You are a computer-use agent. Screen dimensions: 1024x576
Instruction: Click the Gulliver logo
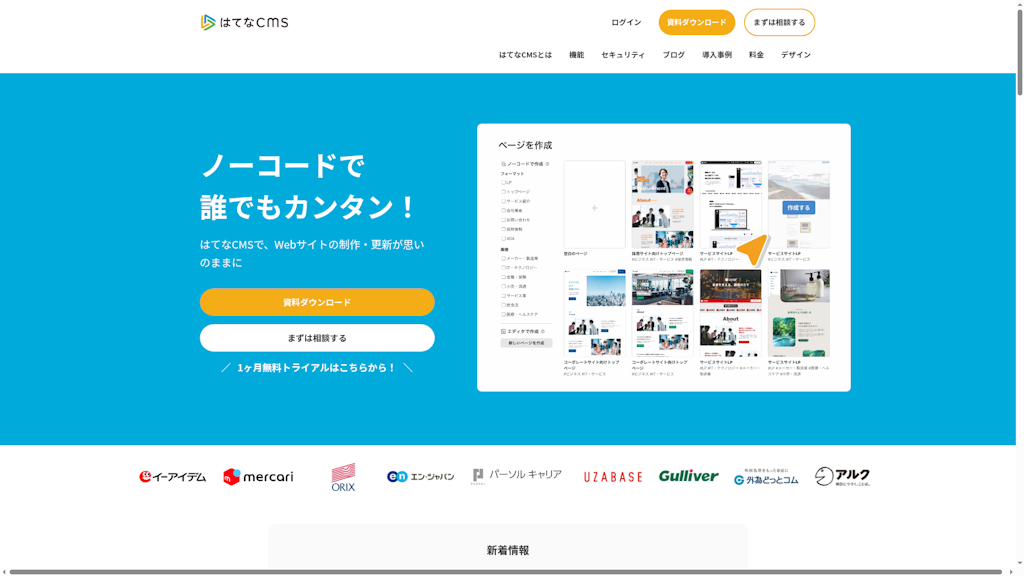point(688,476)
